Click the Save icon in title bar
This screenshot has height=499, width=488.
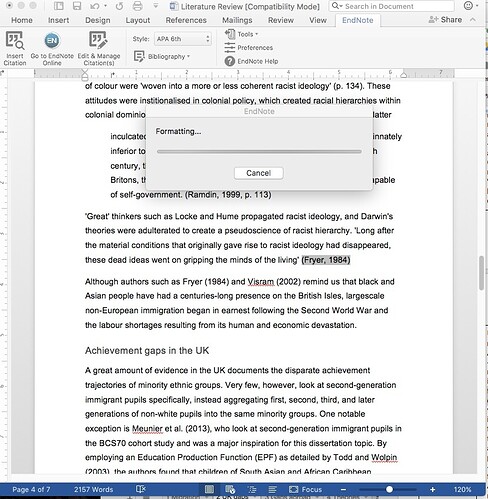(x=77, y=6)
